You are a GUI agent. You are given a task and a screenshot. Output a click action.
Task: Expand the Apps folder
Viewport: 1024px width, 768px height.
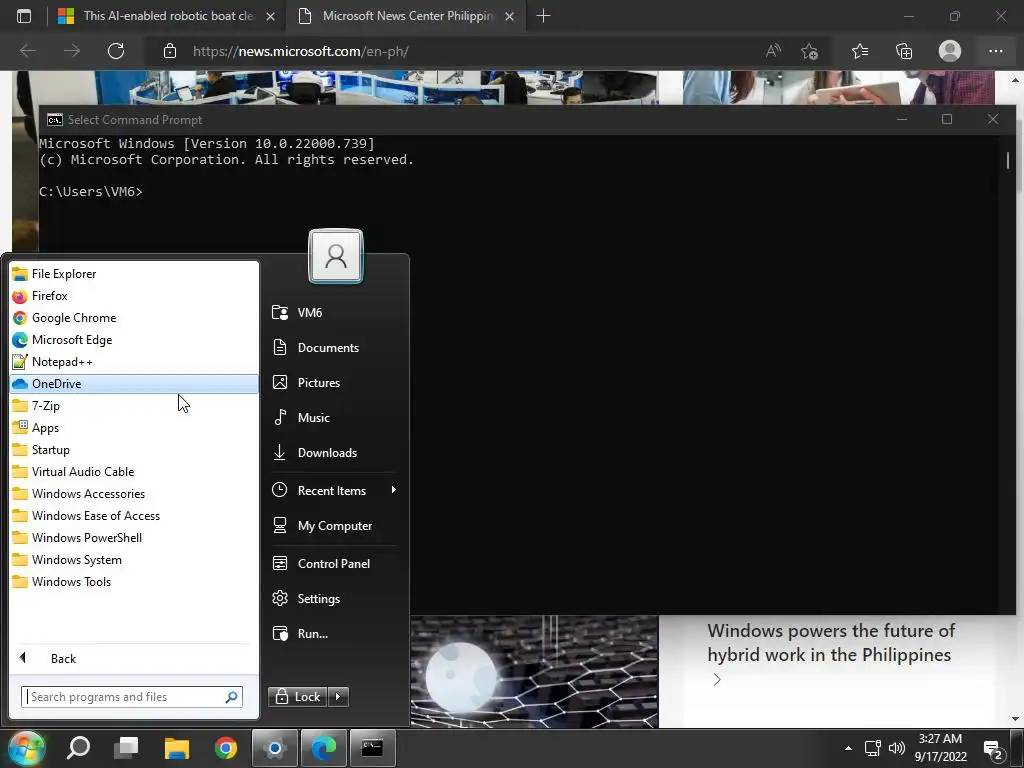(134, 428)
